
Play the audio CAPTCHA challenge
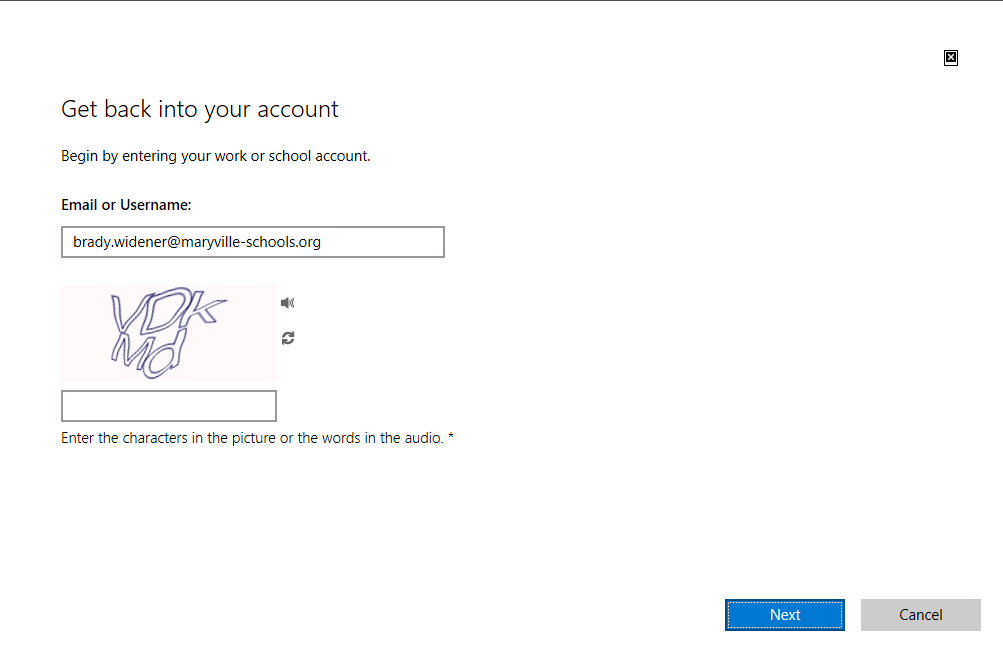(x=287, y=303)
